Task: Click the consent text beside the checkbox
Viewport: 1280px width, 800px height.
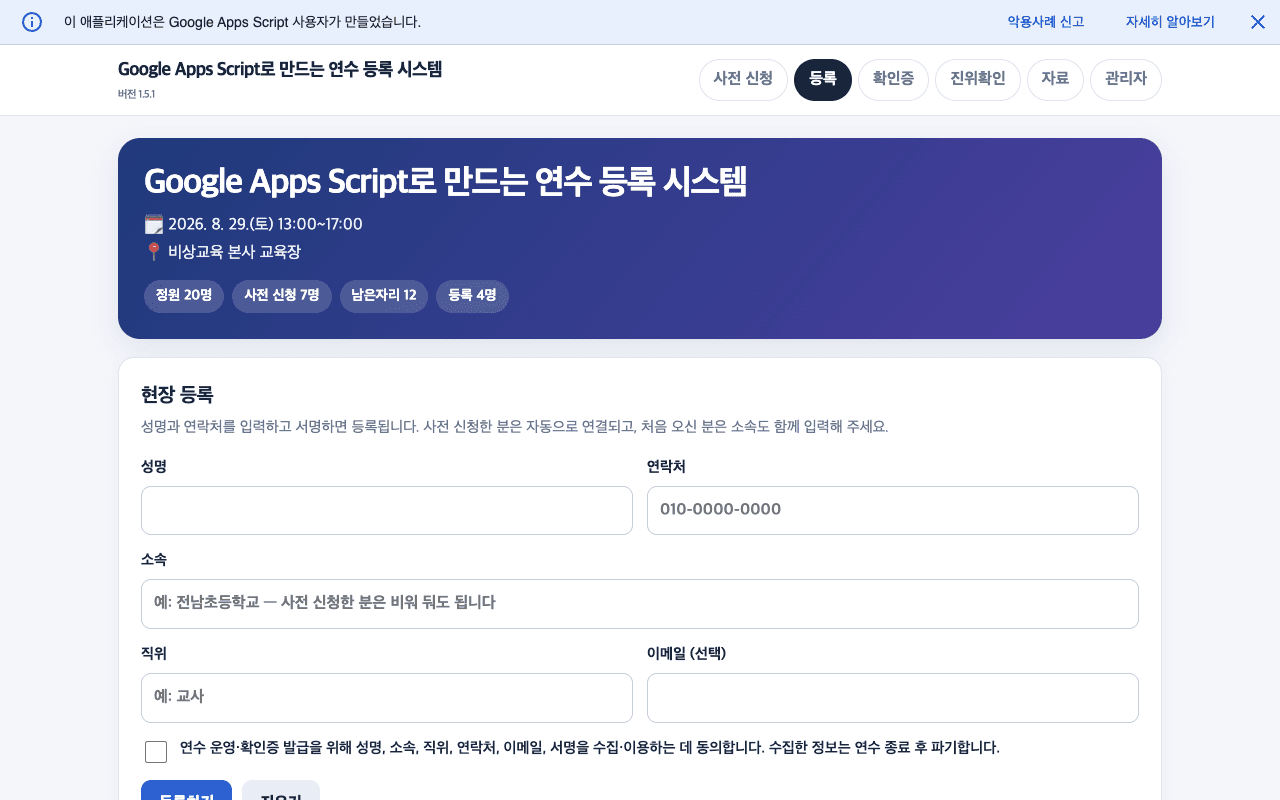Action: 590,747
